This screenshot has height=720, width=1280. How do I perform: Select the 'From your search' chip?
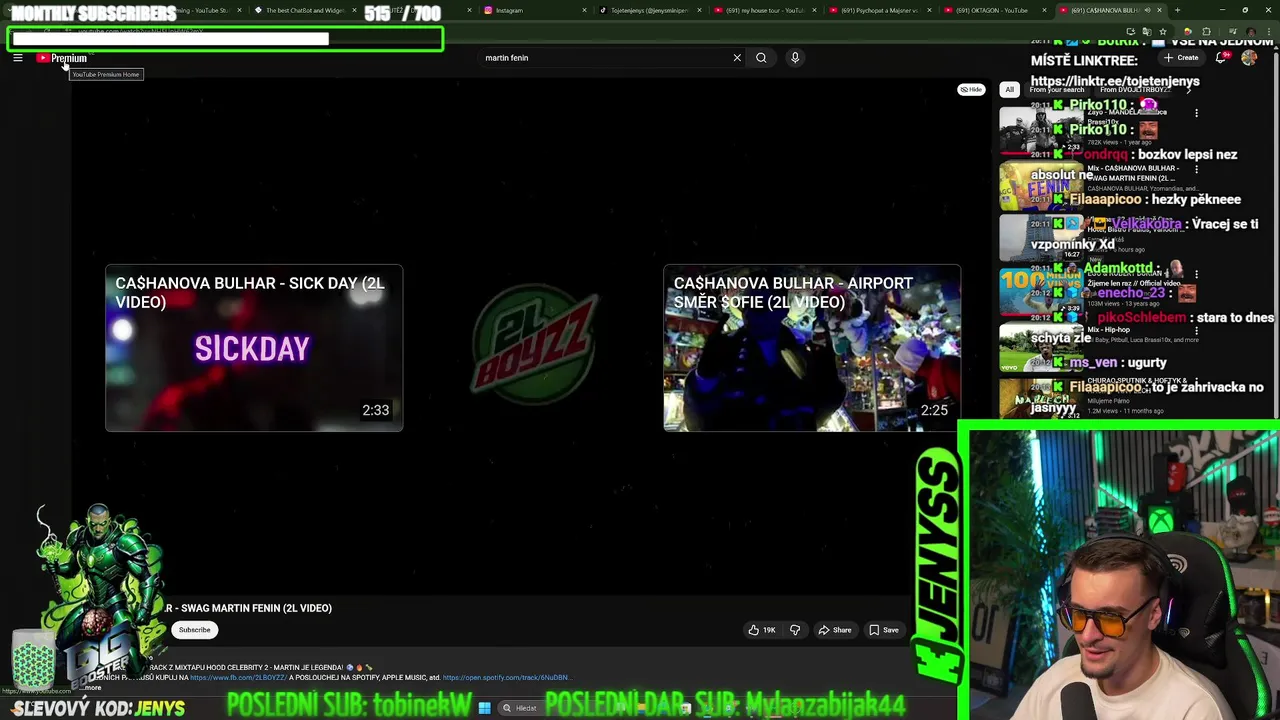[x=1057, y=90]
